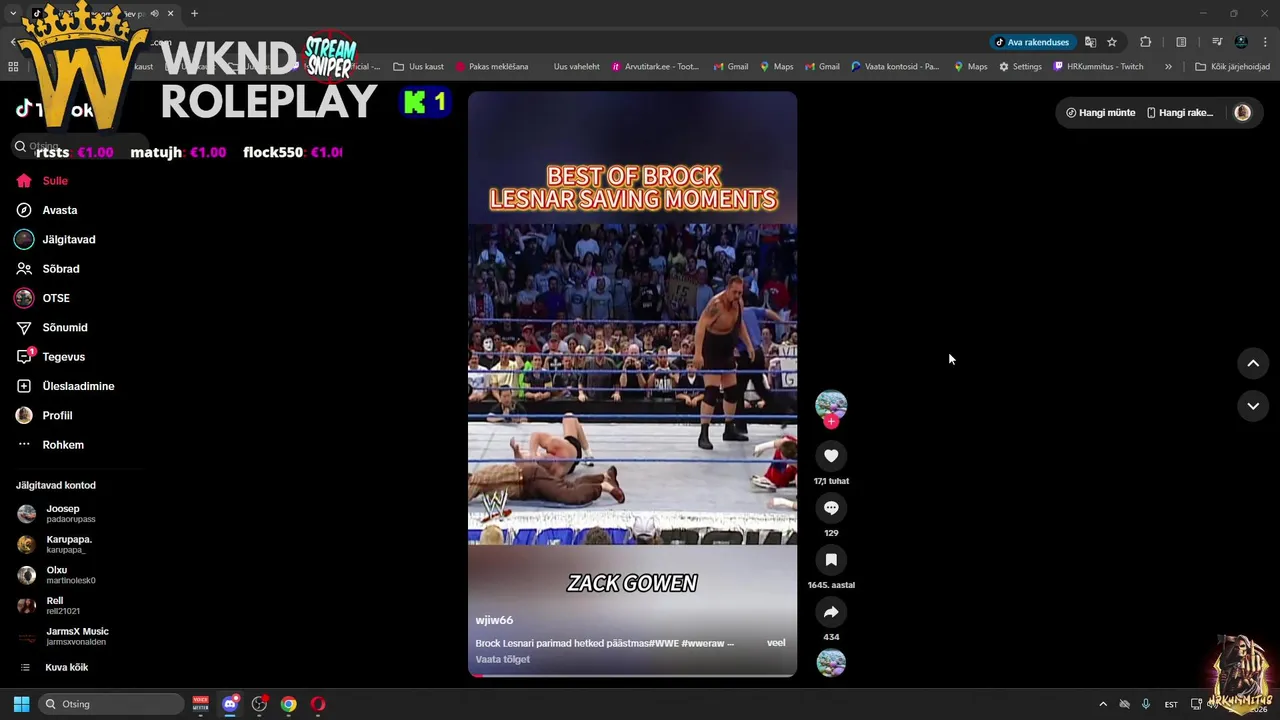Open the Sulle home feed

(x=42, y=181)
